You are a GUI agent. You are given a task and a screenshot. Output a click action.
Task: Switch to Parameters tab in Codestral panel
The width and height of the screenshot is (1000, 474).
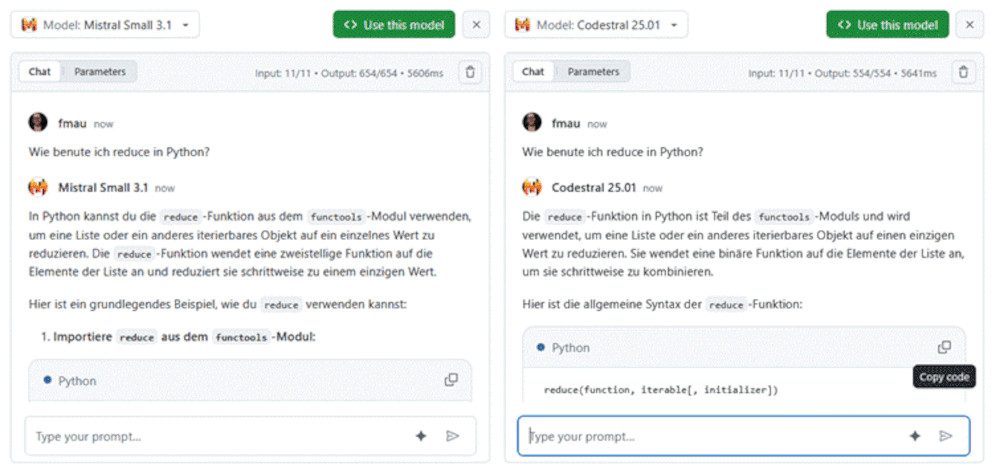click(594, 72)
